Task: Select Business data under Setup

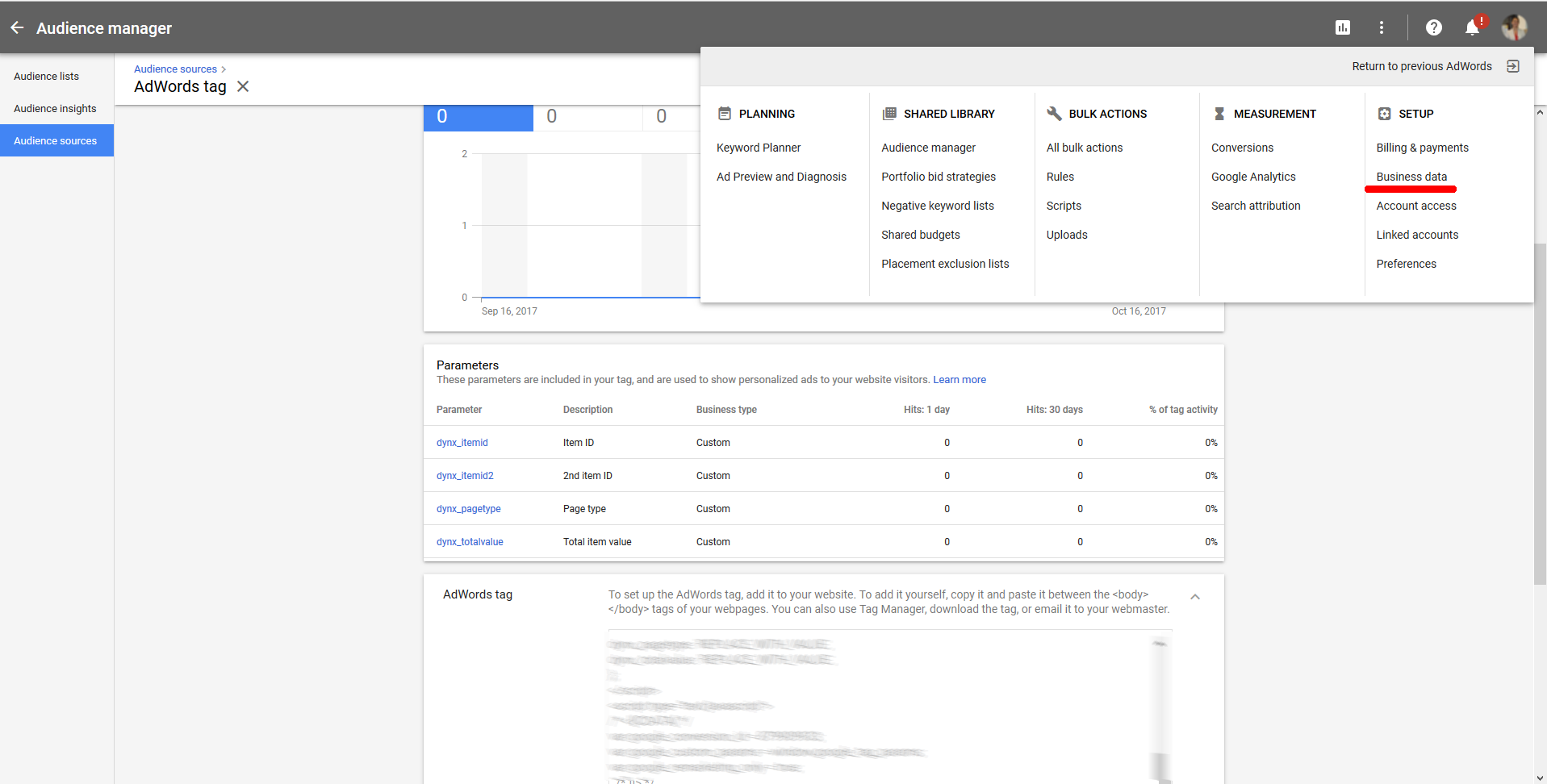Action: point(1411,177)
